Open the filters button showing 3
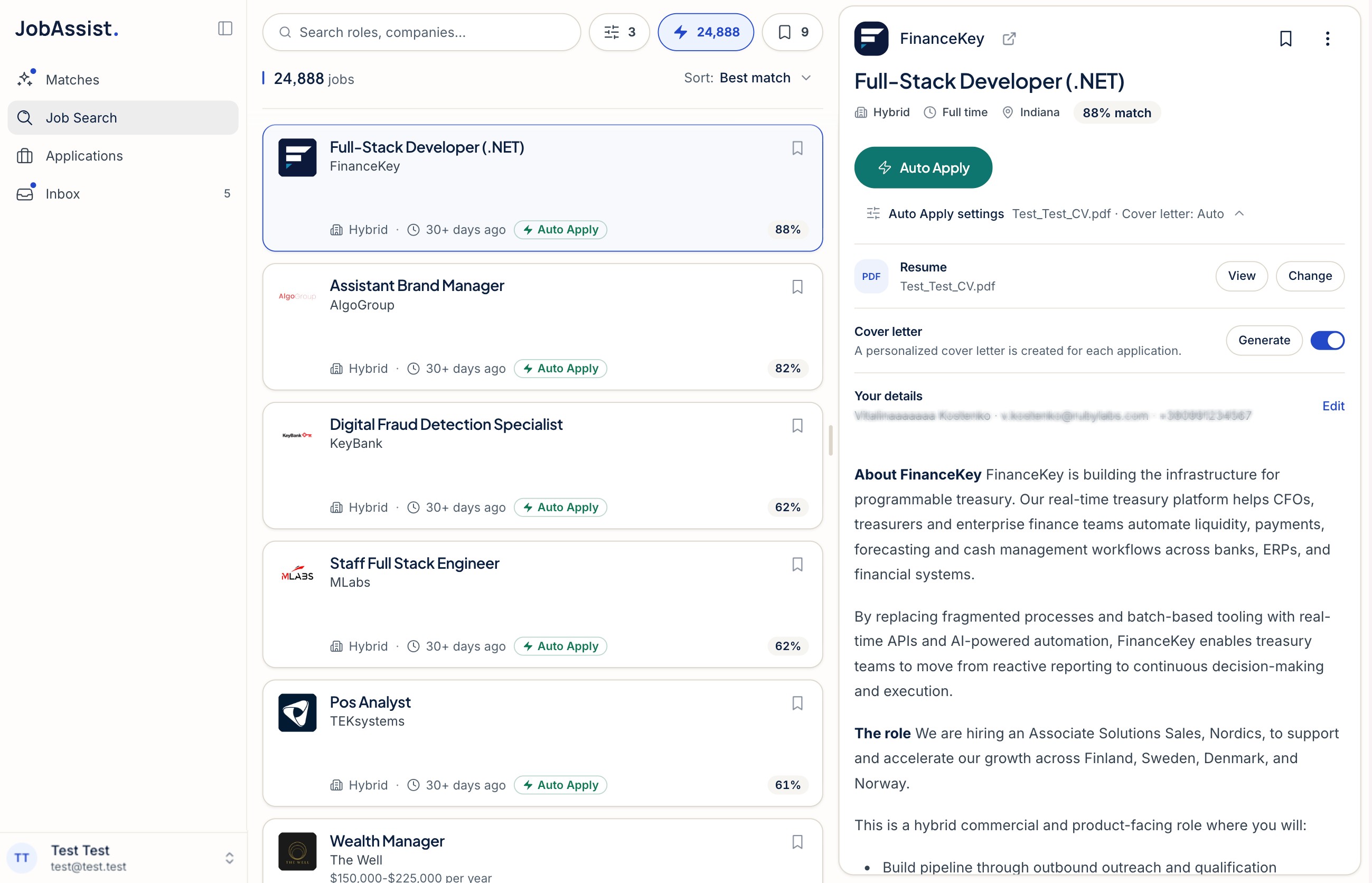Viewport: 1372px width, 883px height. (619, 32)
